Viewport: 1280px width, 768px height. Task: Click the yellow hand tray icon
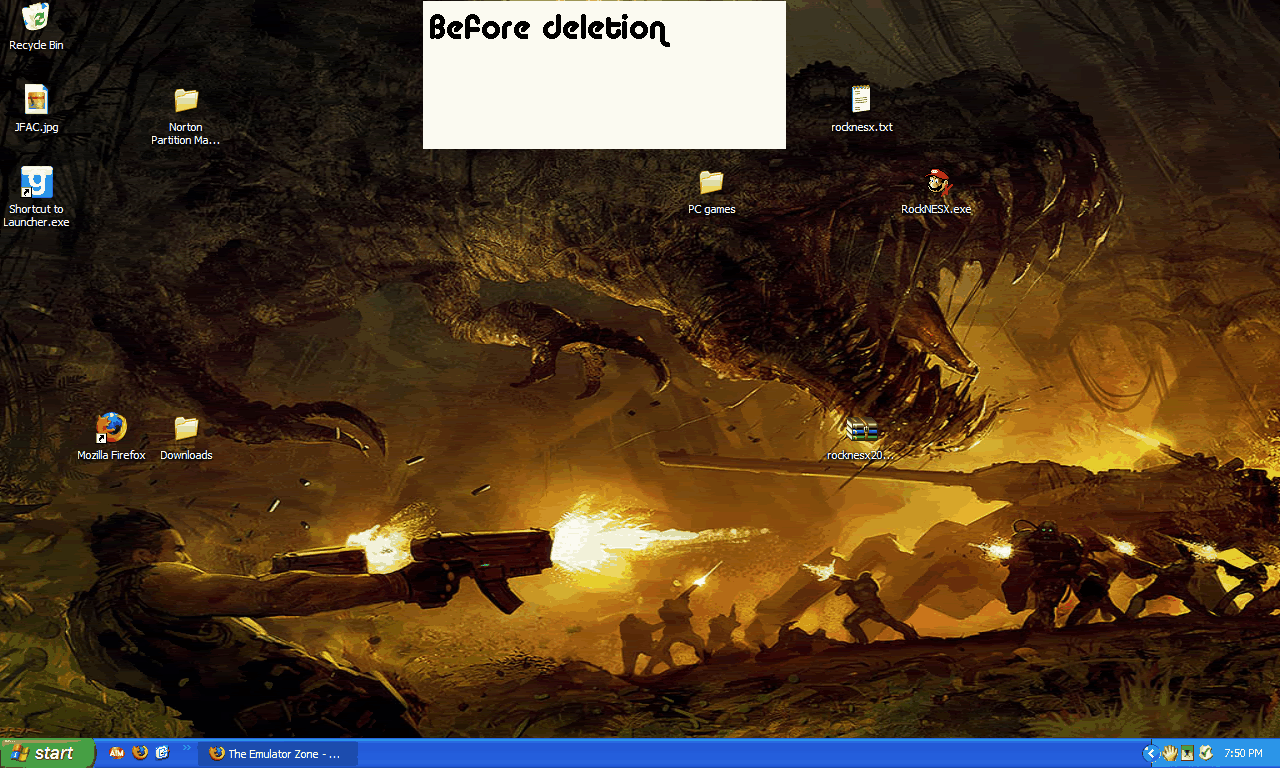coord(1169,753)
